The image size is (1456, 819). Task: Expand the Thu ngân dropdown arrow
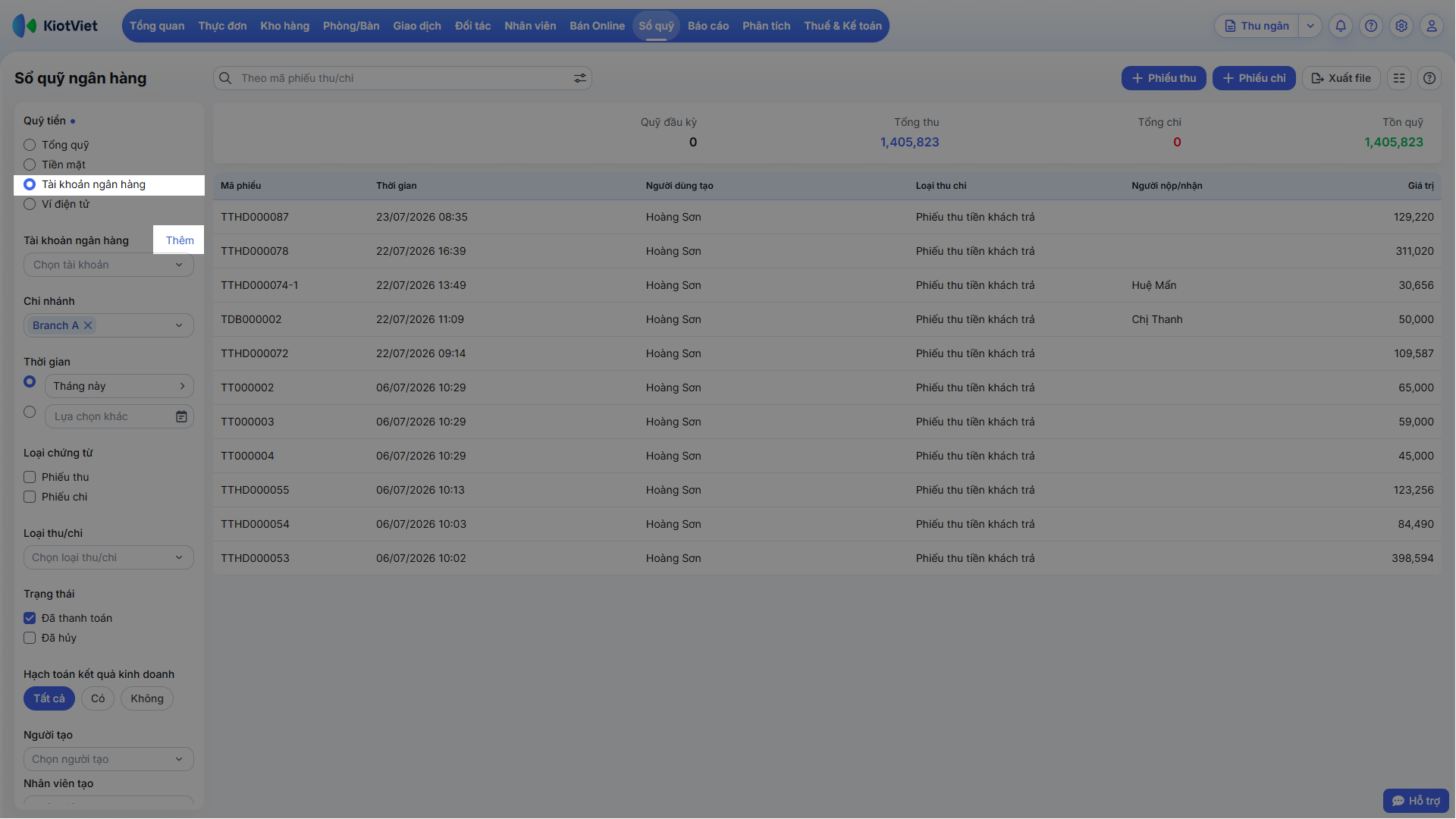(x=1310, y=26)
